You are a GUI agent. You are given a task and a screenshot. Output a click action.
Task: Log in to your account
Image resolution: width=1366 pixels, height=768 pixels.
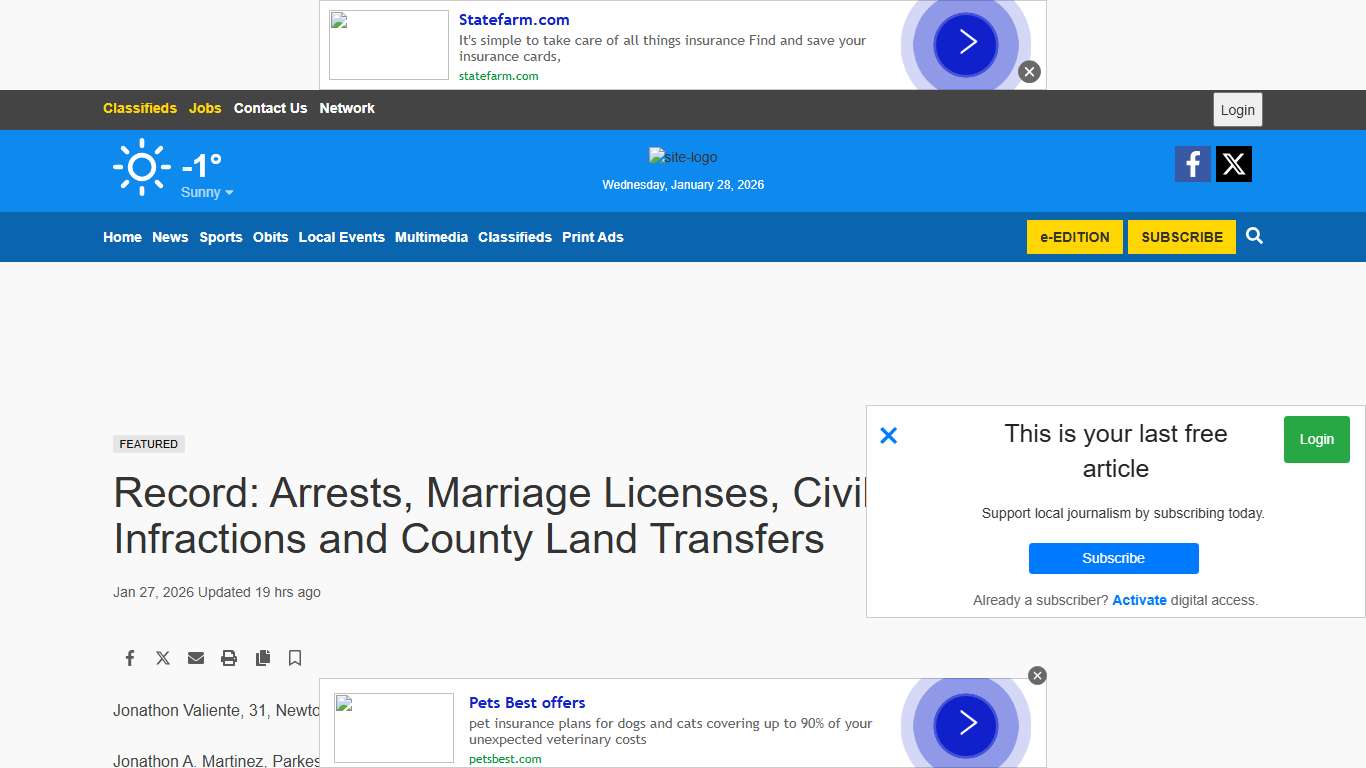(x=1237, y=110)
